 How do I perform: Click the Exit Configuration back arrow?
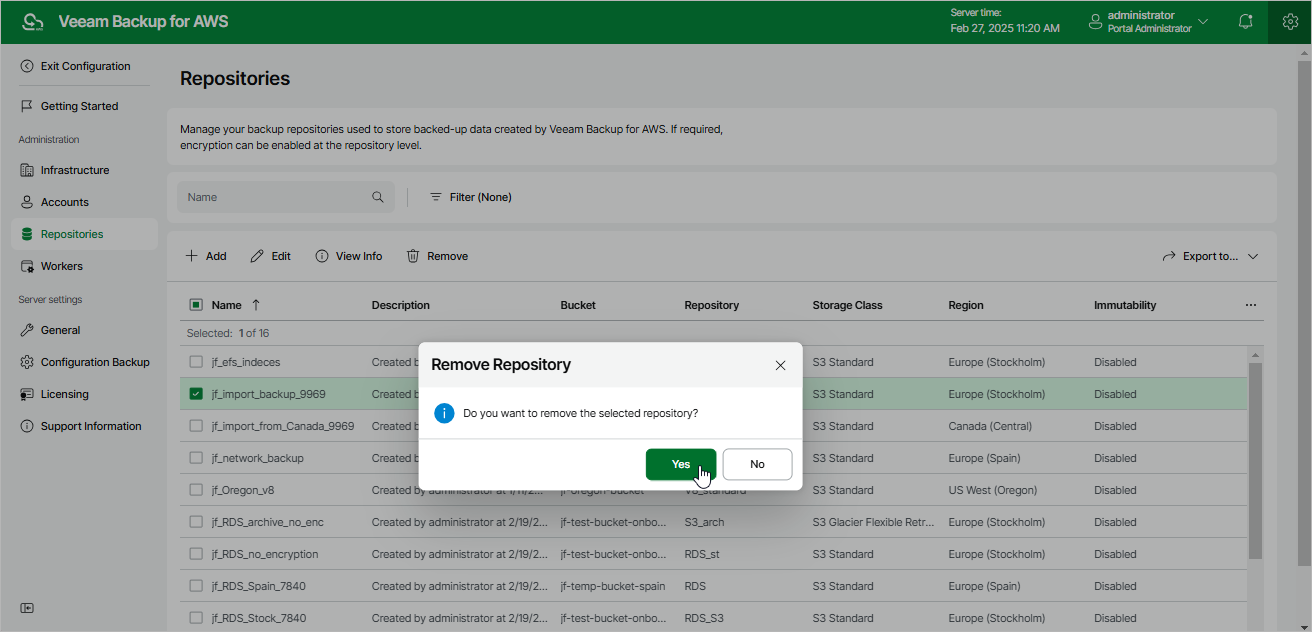(27, 66)
